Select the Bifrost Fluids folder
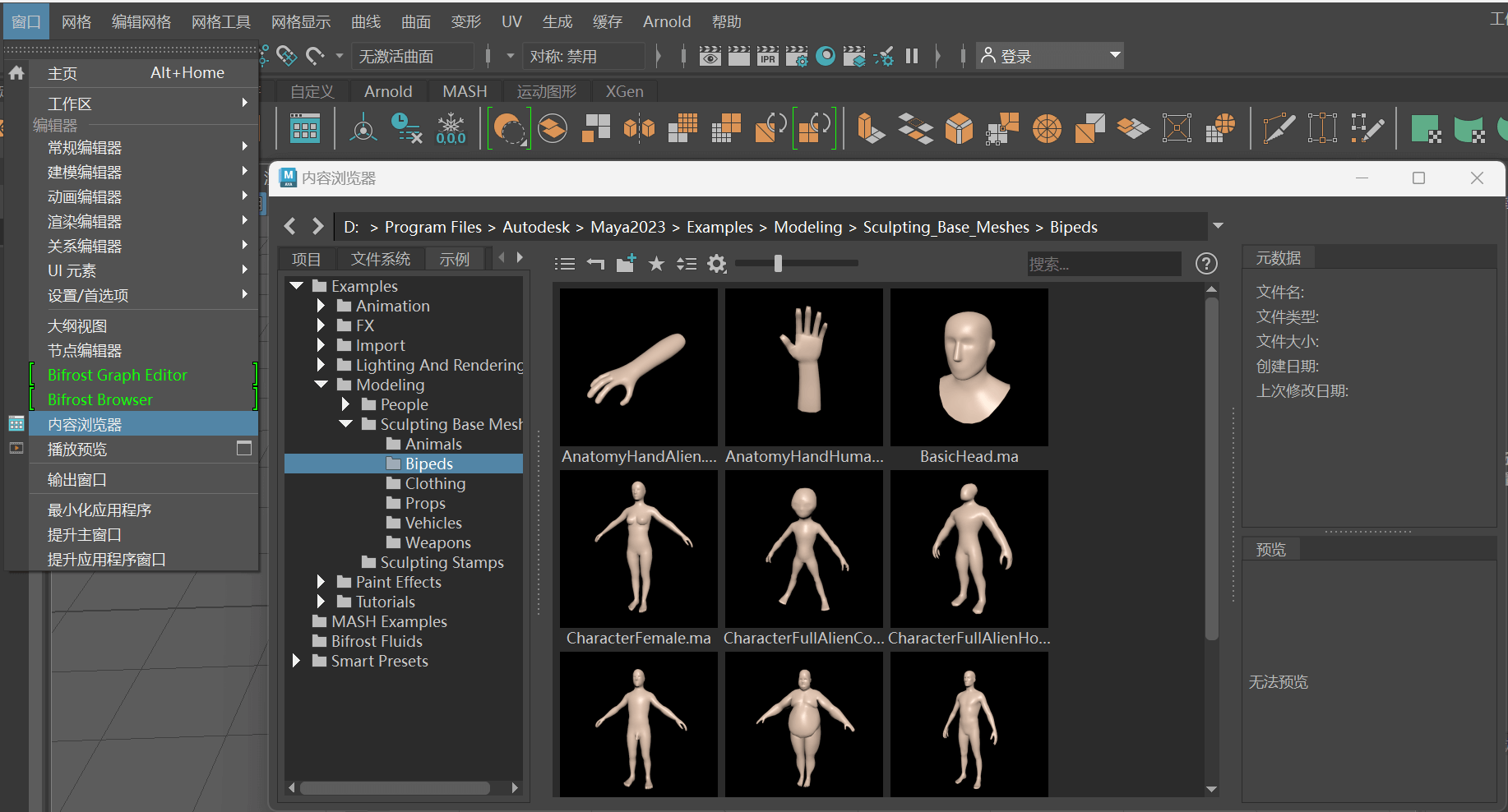This screenshot has height=812, width=1508. [x=377, y=641]
